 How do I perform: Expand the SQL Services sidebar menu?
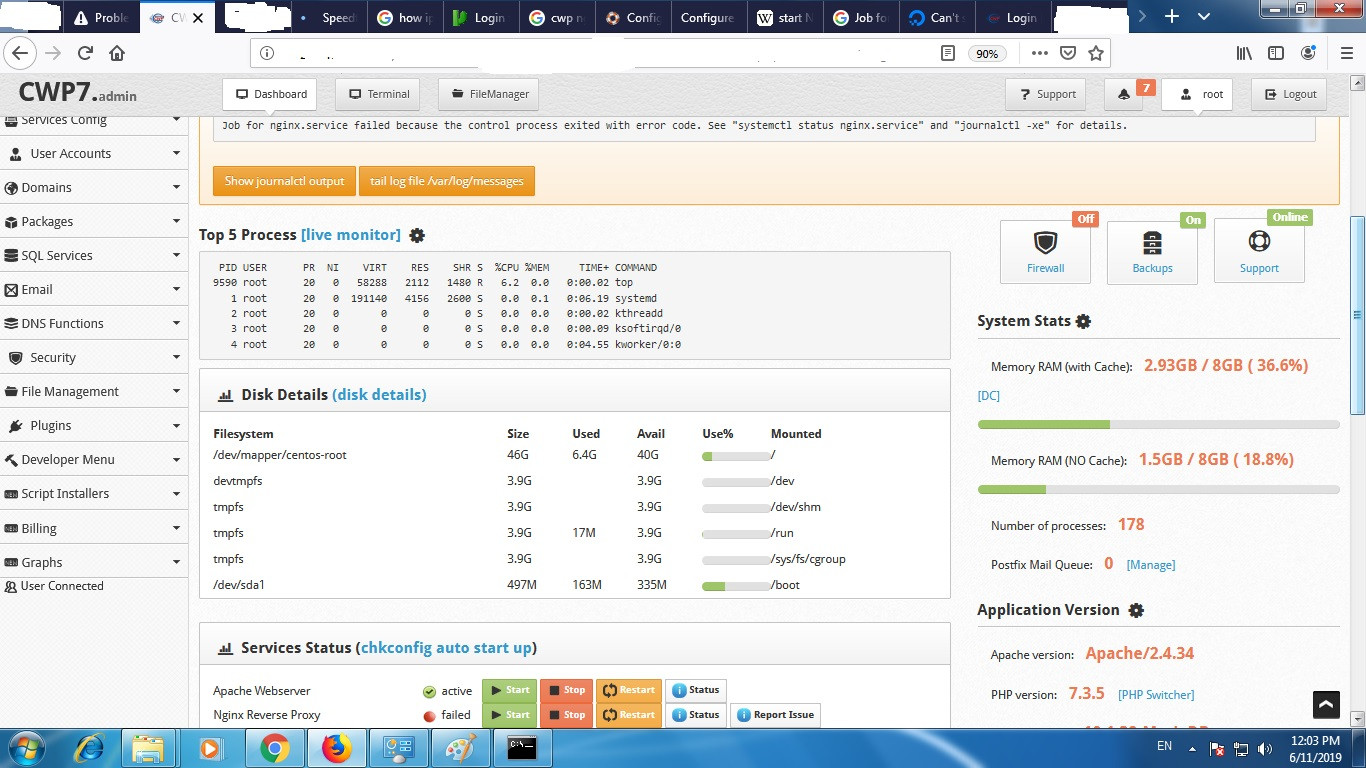pyautogui.click(x=93, y=255)
